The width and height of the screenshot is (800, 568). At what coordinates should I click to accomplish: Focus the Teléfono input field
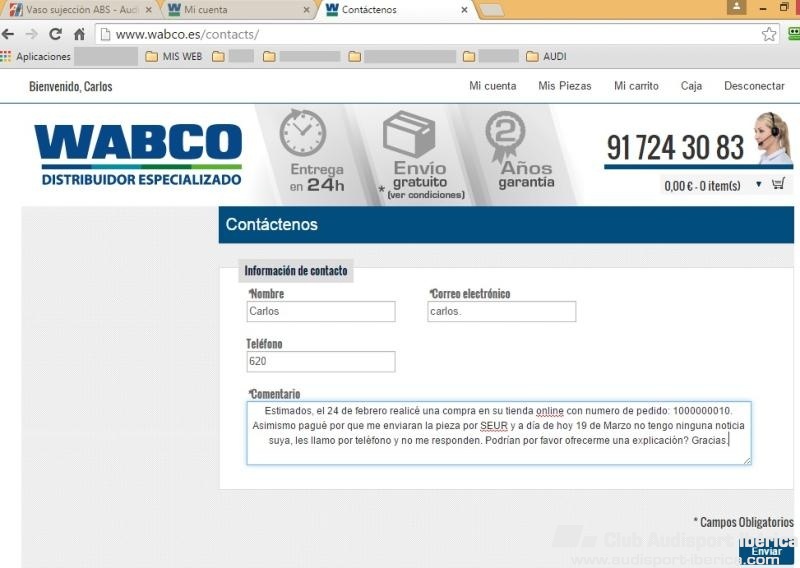(x=320, y=361)
